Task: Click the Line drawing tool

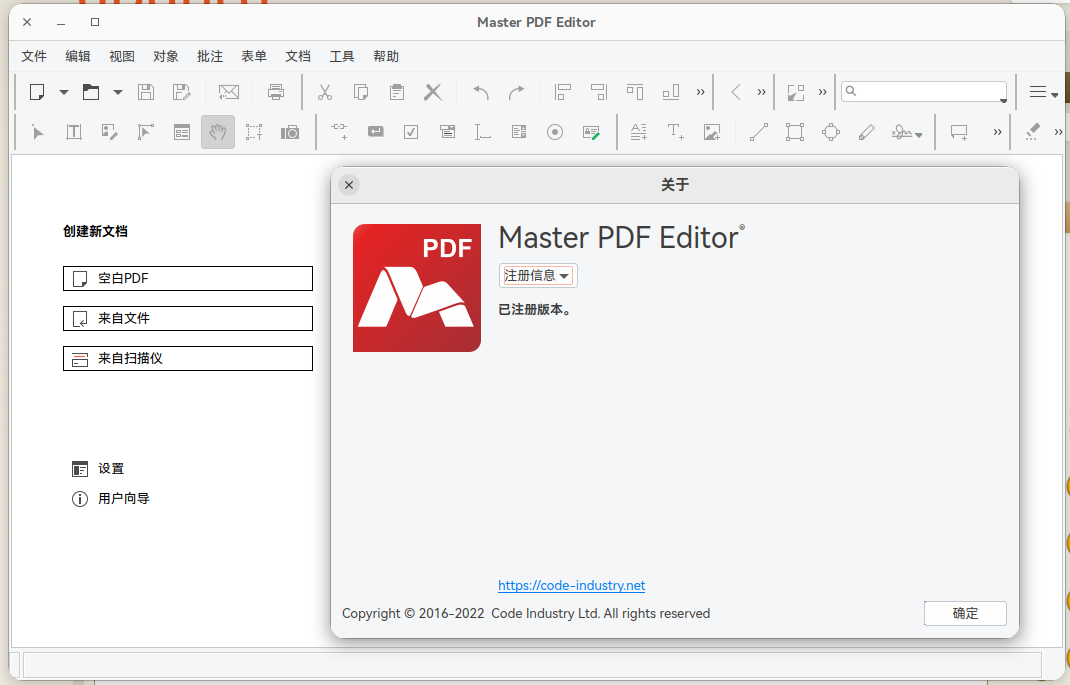Action: [759, 132]
